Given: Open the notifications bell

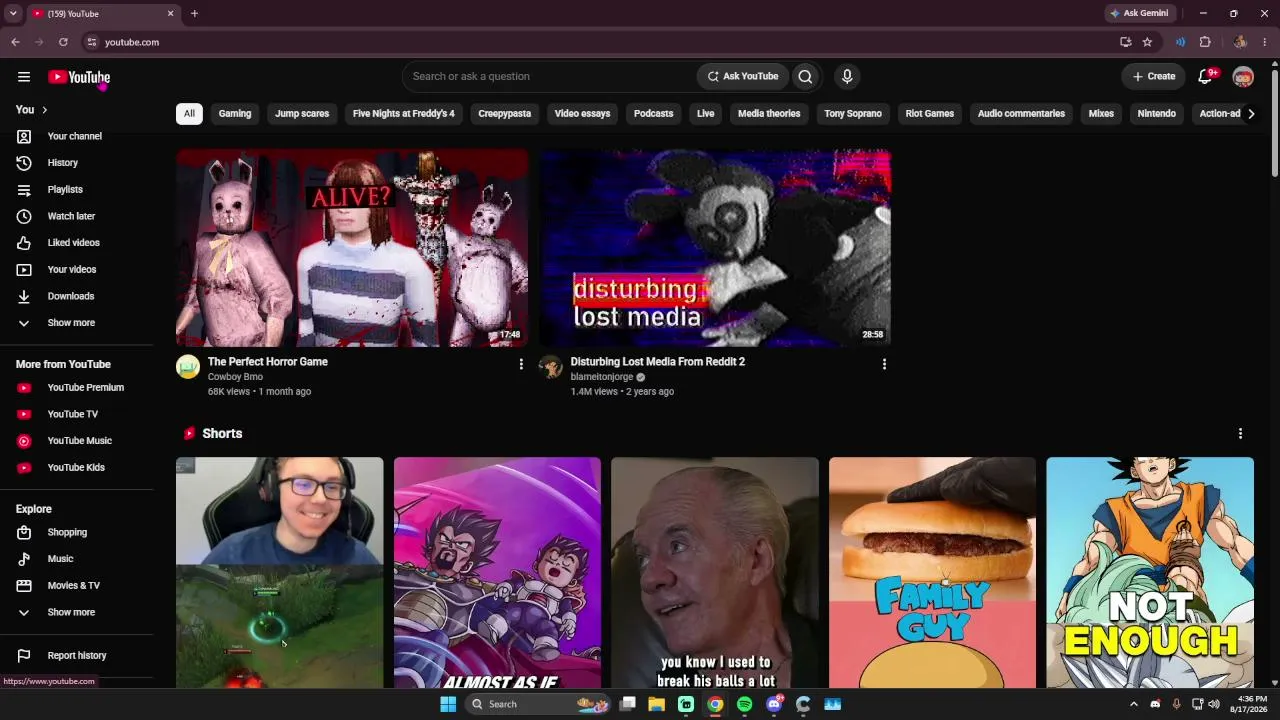Looking at the screenshot, I should pos(1205,77).
